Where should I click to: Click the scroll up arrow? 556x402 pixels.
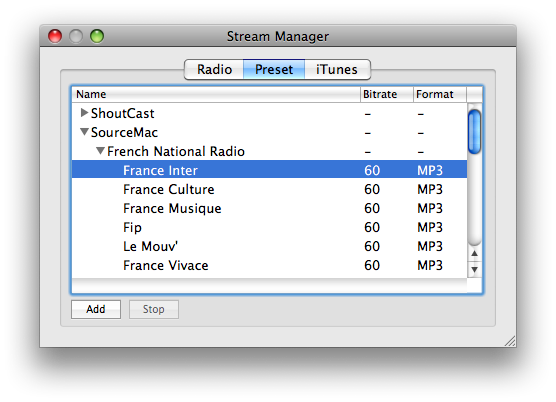pos(474,253)
